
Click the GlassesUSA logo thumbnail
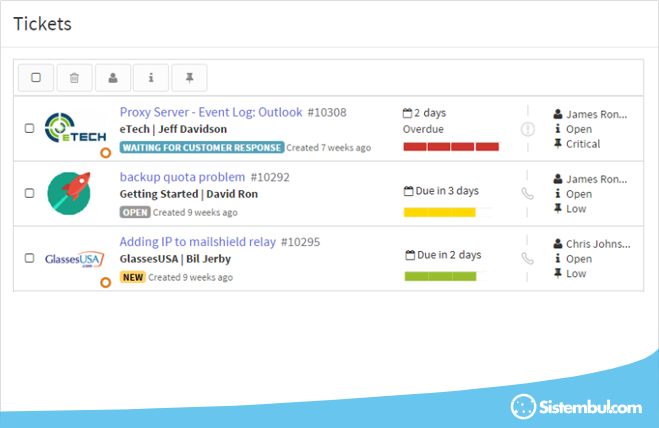click(x=75, y=258)
